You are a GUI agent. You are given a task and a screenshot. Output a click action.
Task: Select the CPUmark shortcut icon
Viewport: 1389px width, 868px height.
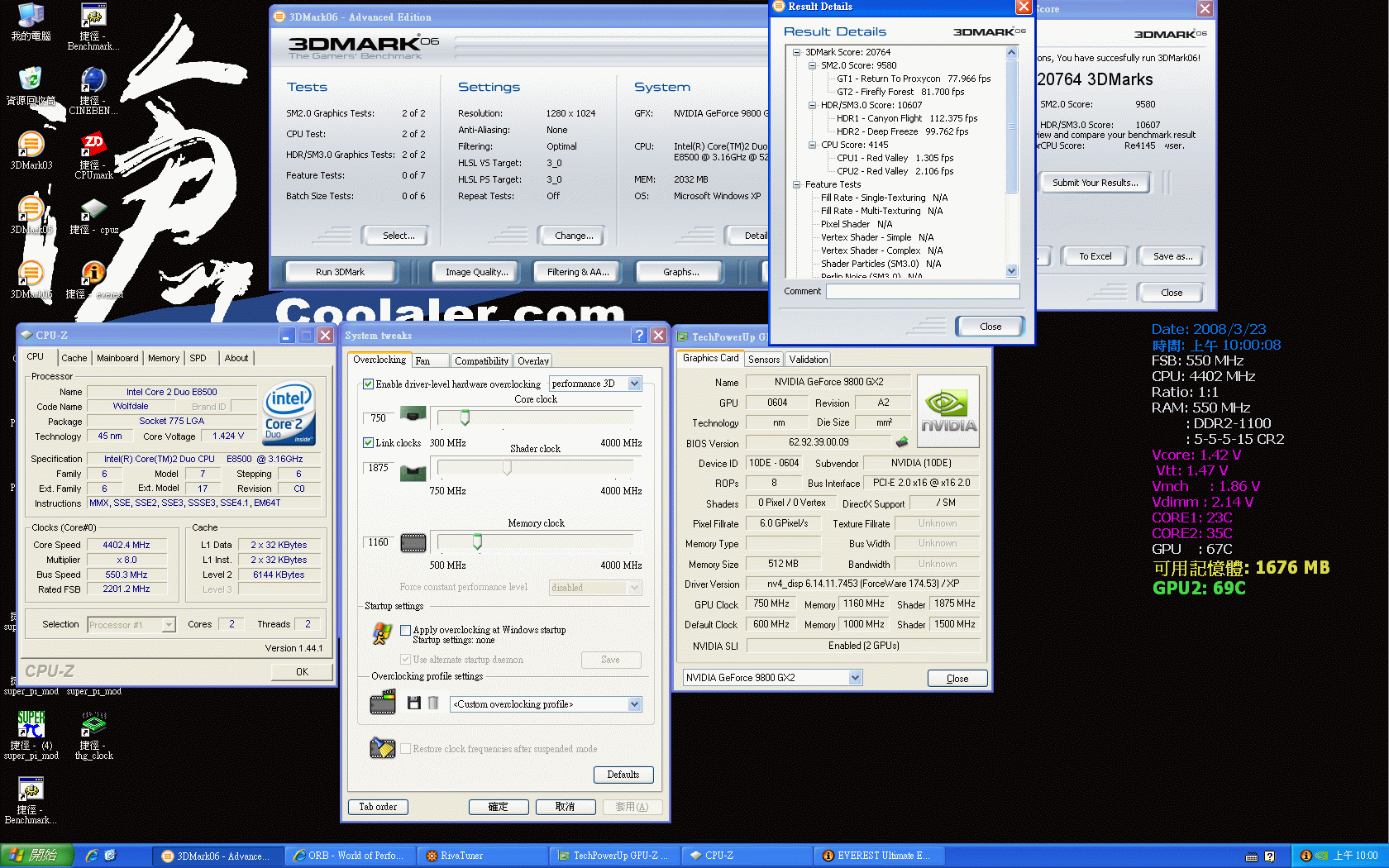click(93, 155)
